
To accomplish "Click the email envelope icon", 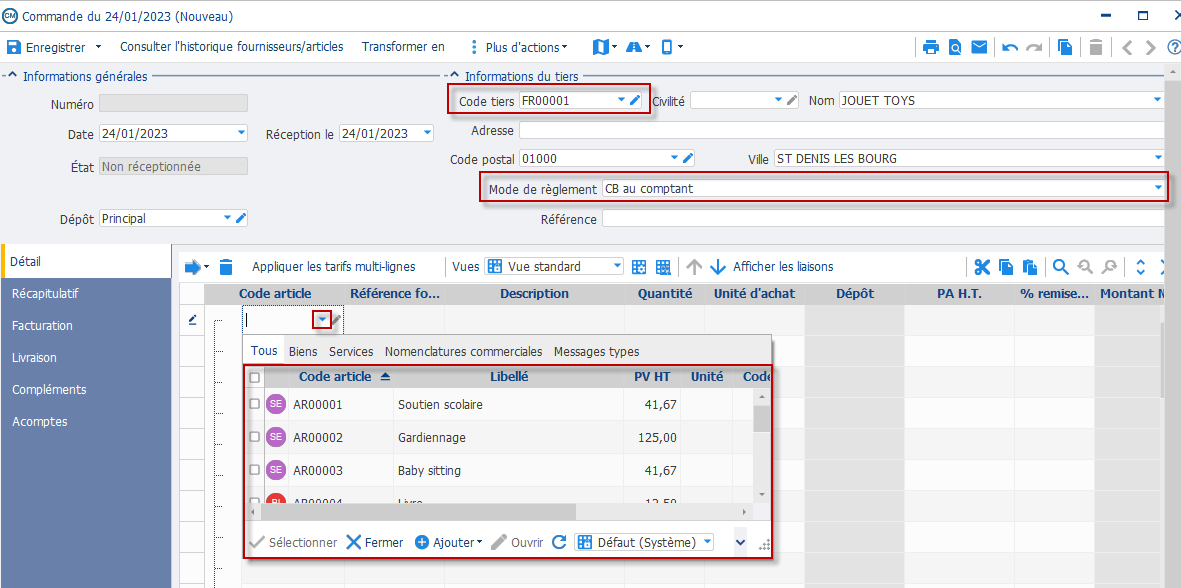I will (x=979, y=47).
